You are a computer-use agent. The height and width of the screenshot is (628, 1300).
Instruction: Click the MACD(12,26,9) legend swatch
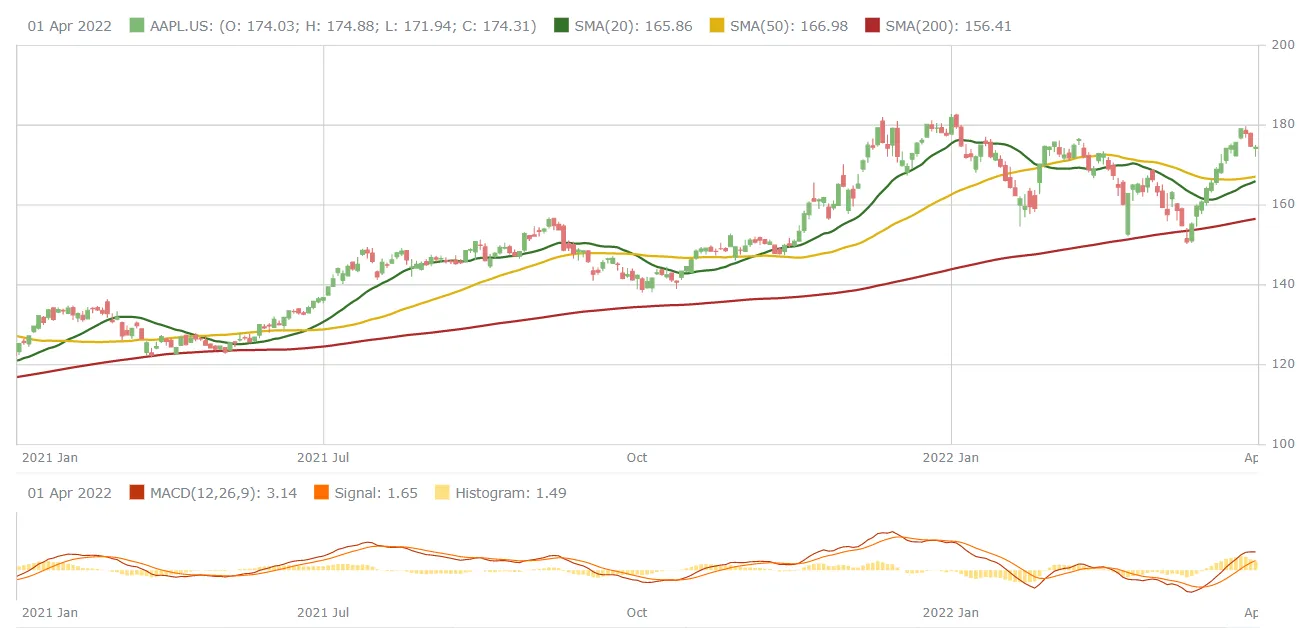[137, 493]
